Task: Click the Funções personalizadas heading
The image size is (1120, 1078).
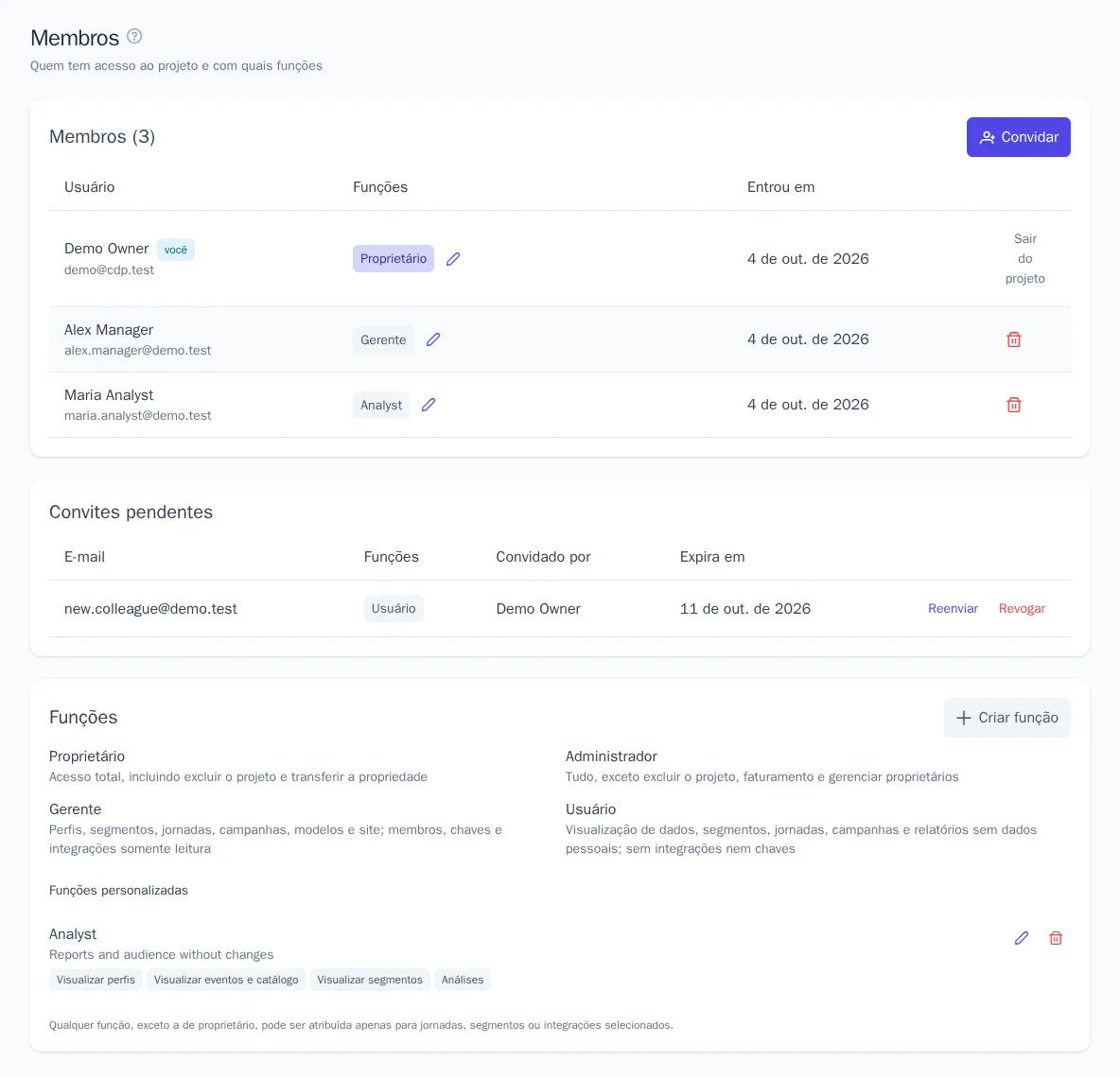Action: [x=118, y=890]
